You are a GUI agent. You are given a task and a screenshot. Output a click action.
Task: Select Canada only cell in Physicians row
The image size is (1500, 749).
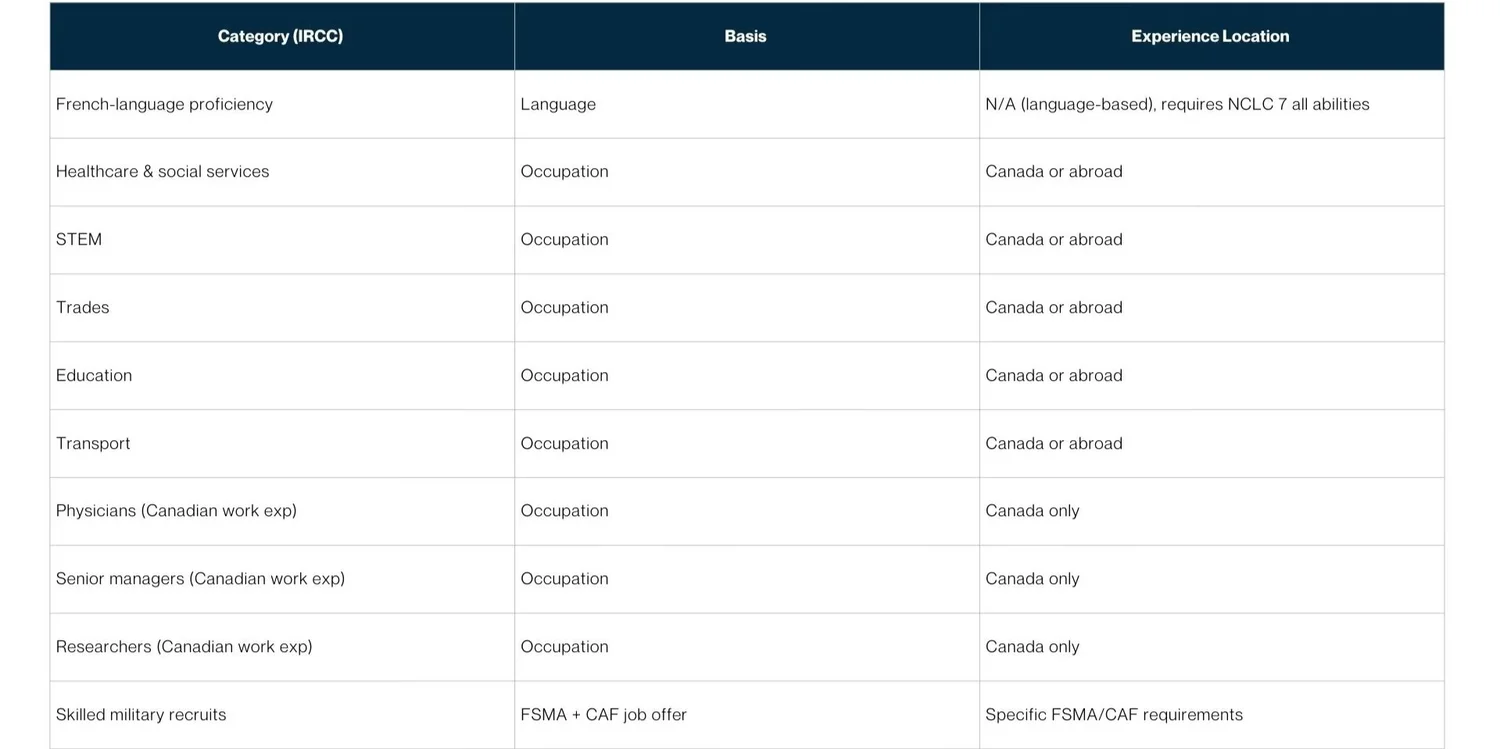tap(1211, 511)
